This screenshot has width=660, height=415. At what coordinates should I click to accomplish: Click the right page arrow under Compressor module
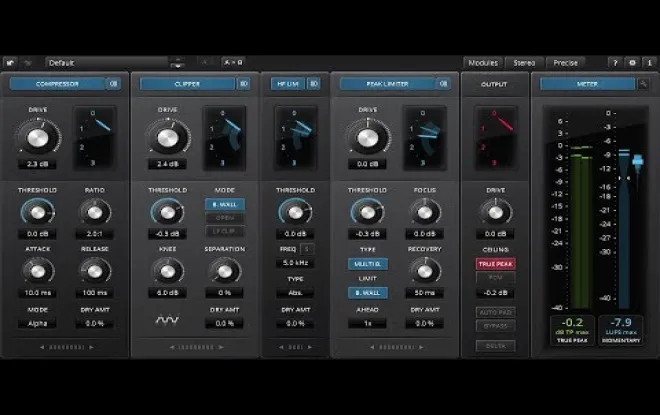click(x=91, y=347)
